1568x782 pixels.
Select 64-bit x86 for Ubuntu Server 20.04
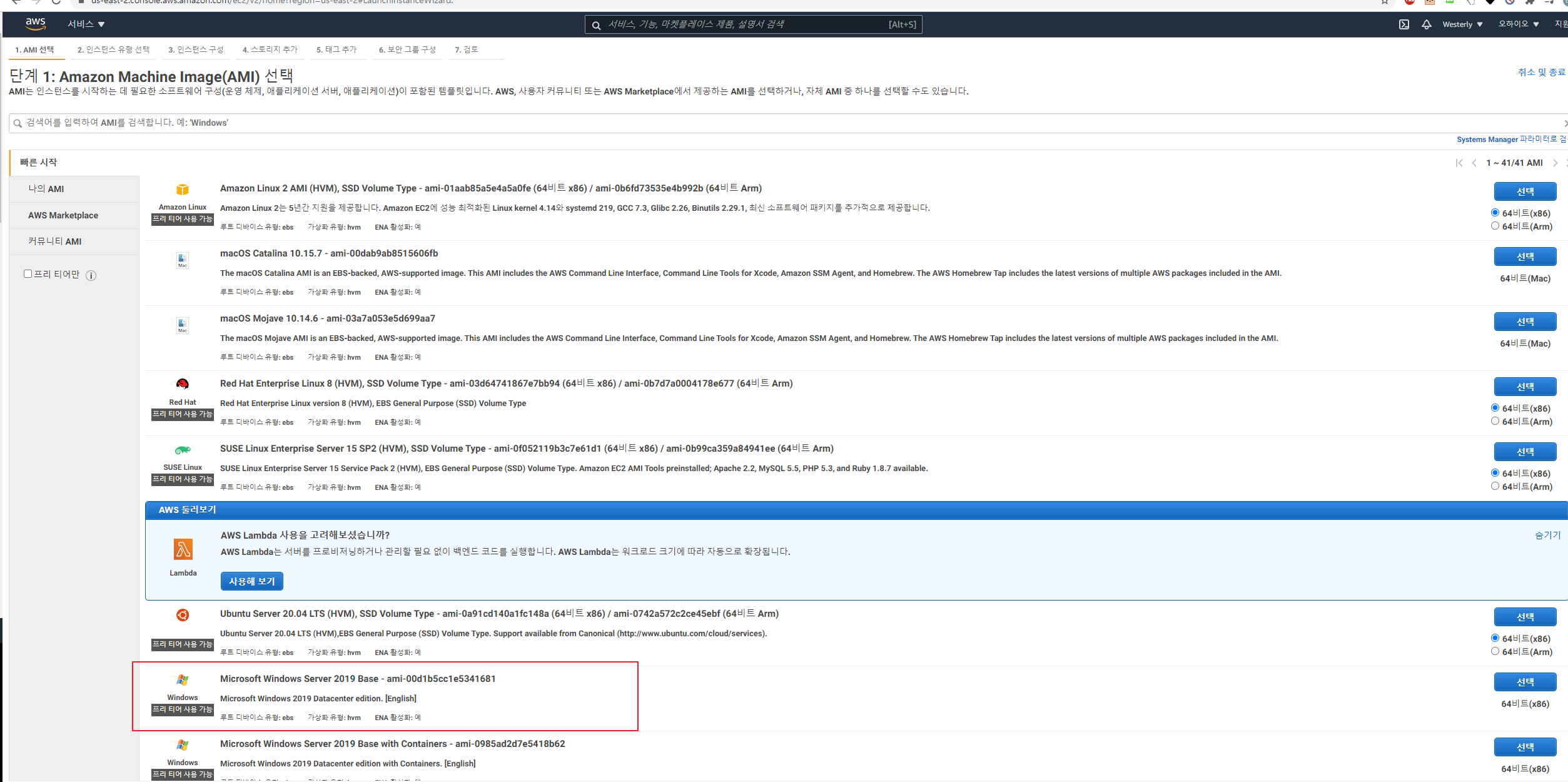coord(1495,638)
